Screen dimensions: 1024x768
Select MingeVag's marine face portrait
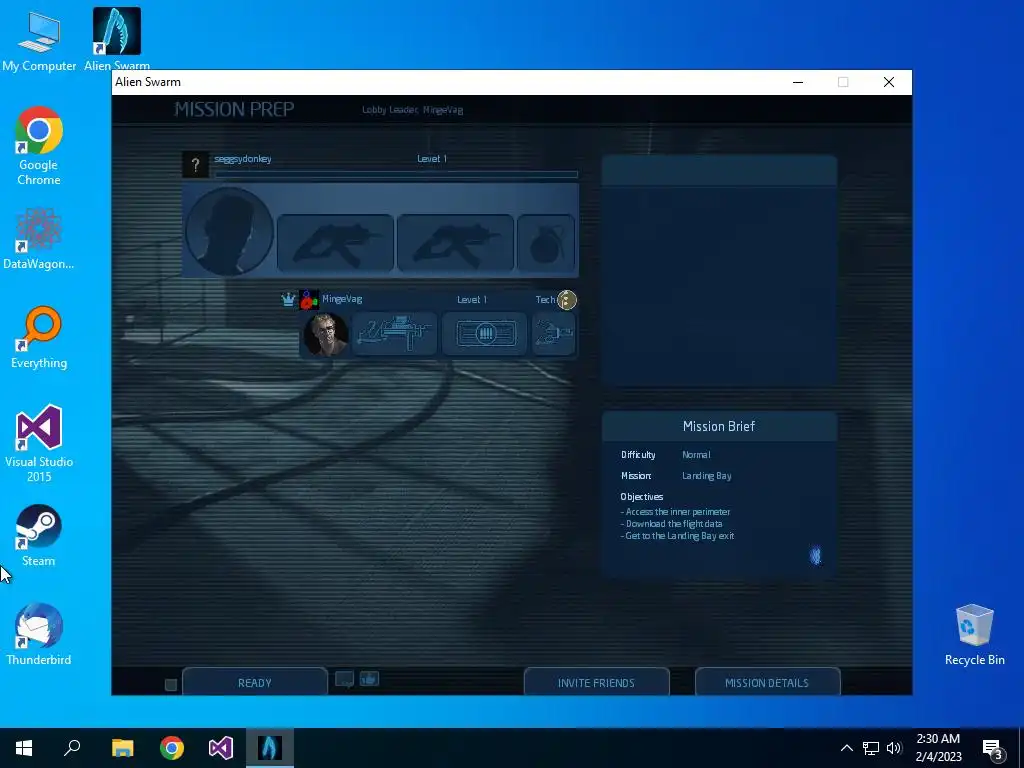pyautogui.click(x=325, y=334)
